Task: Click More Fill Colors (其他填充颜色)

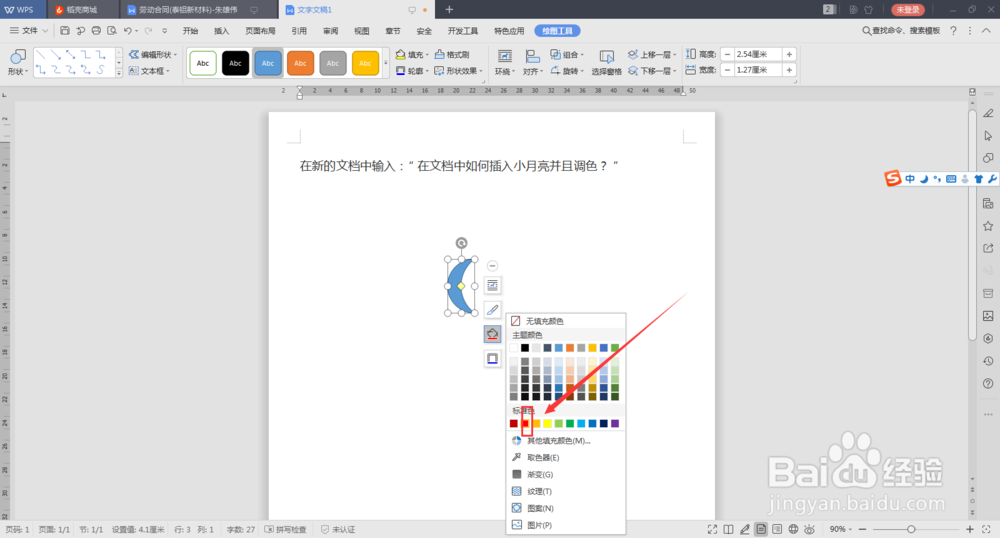Action: [x=566, y=440]
